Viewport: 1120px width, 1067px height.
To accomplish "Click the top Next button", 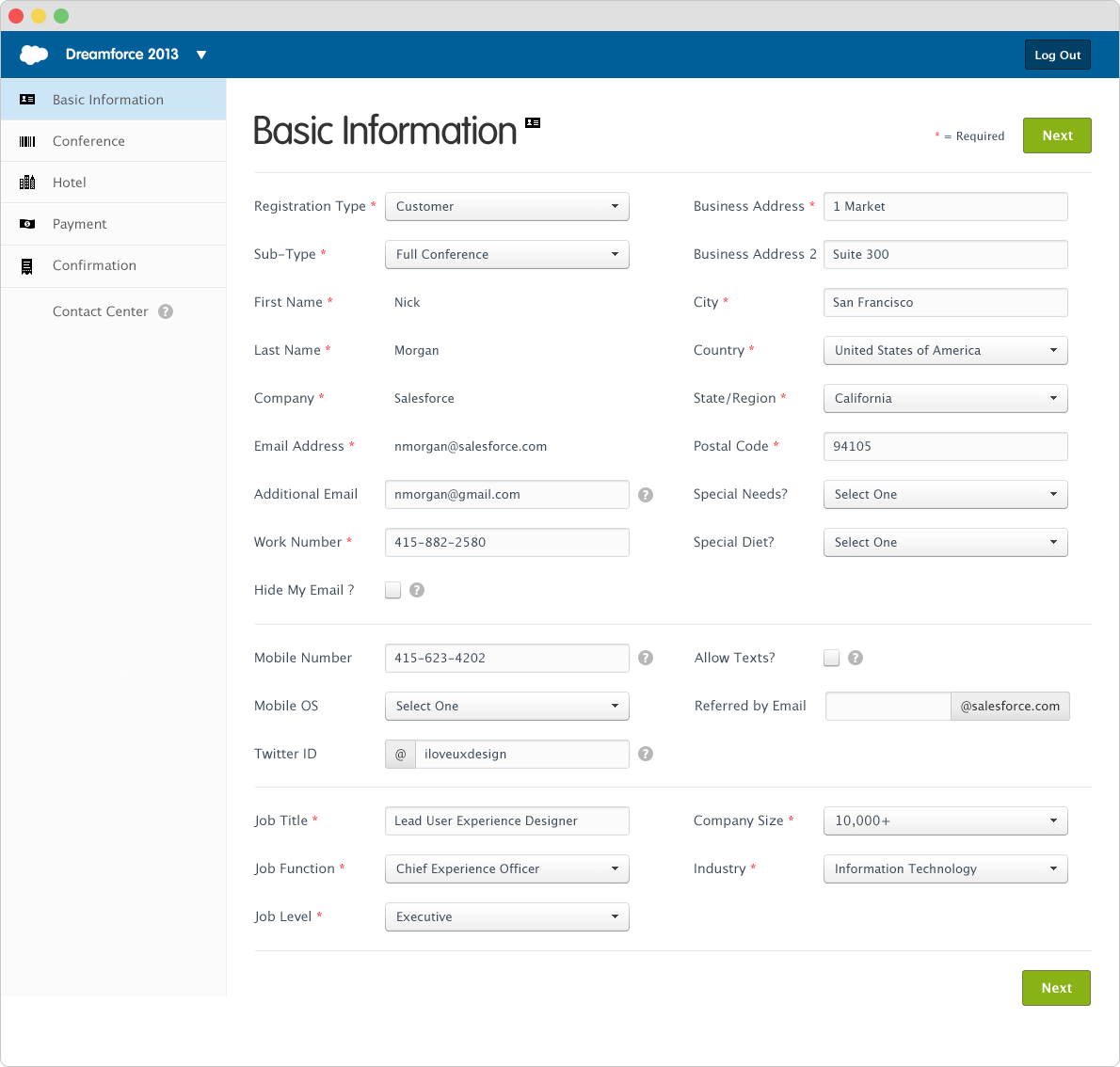I will pyautogui.click(x=1057, y=135).
